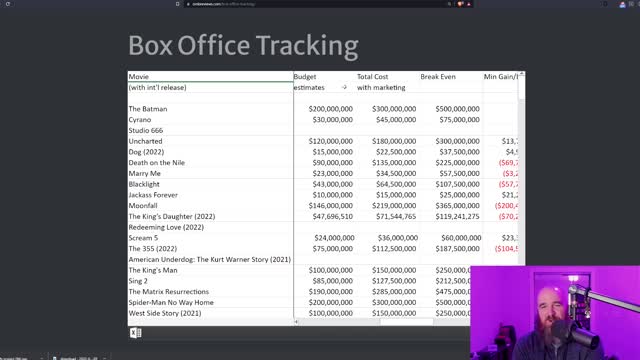Viewport: 640px width, 360px height.
Task: Open the Excel icon below the spreadsheet
Action: (x=136, y=333)
